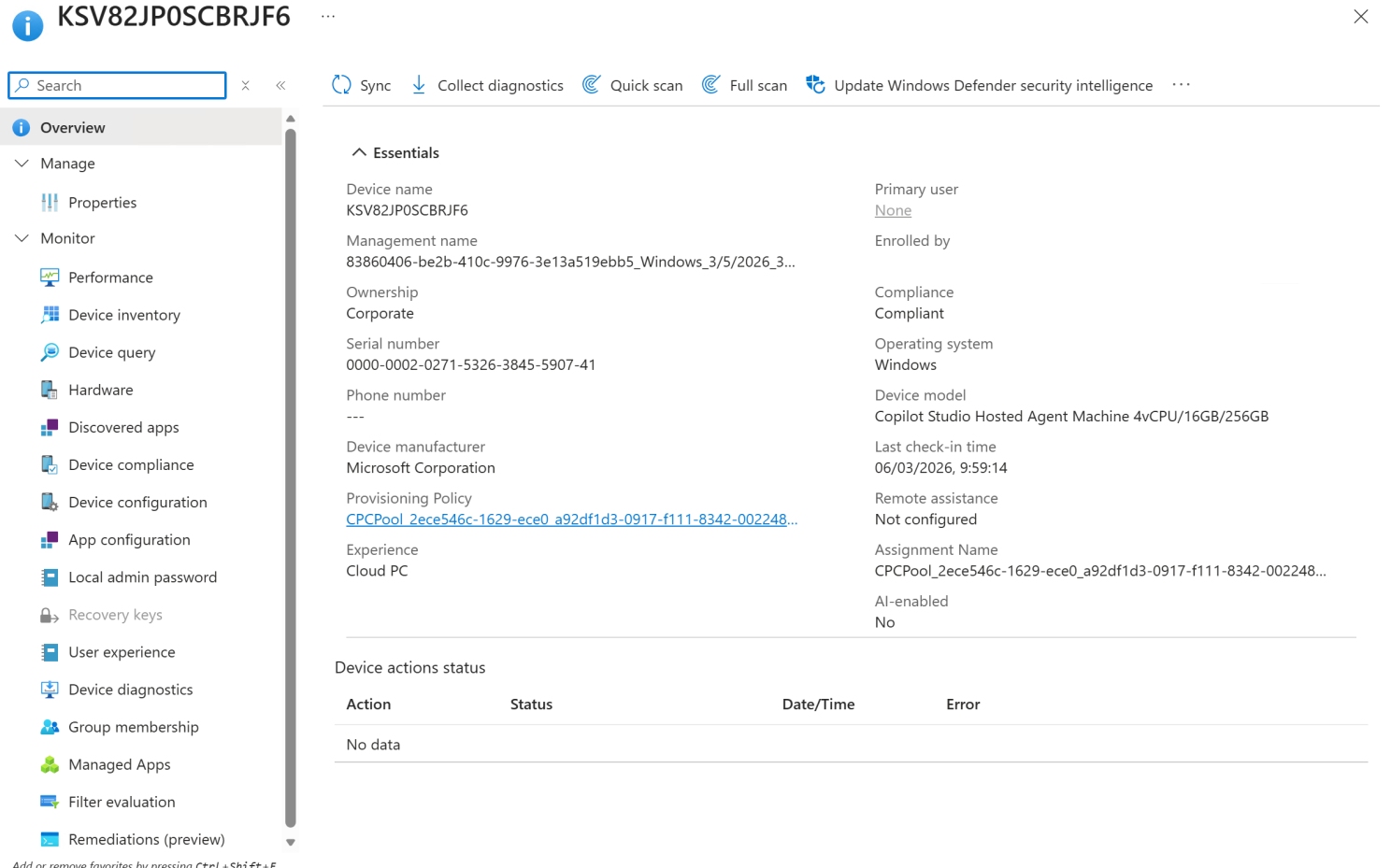Click the Local admin password icon
This screenshot has width=1391, height=868.
coord(50,577)
